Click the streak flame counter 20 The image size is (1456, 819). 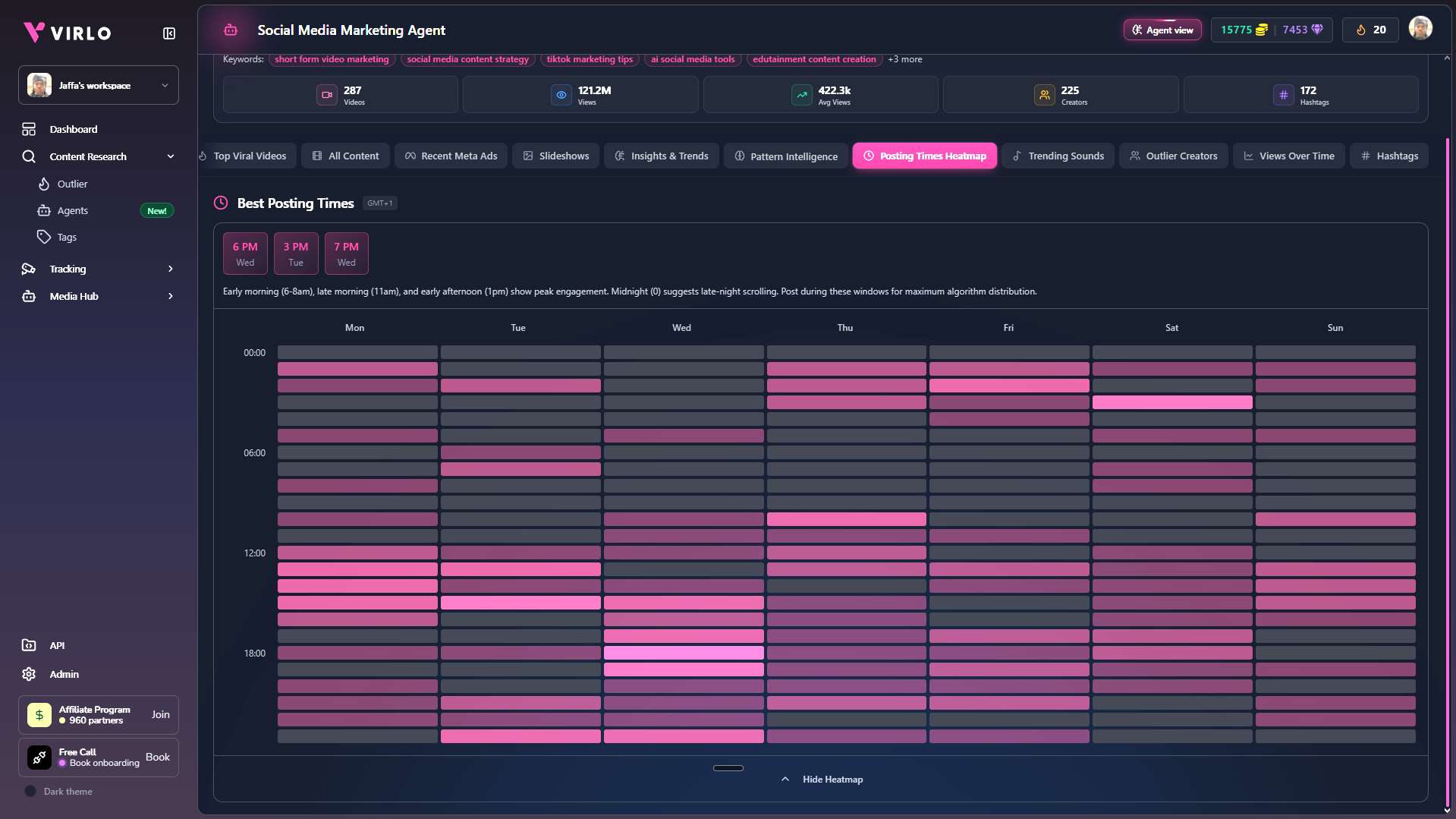tap(1370, 30)
